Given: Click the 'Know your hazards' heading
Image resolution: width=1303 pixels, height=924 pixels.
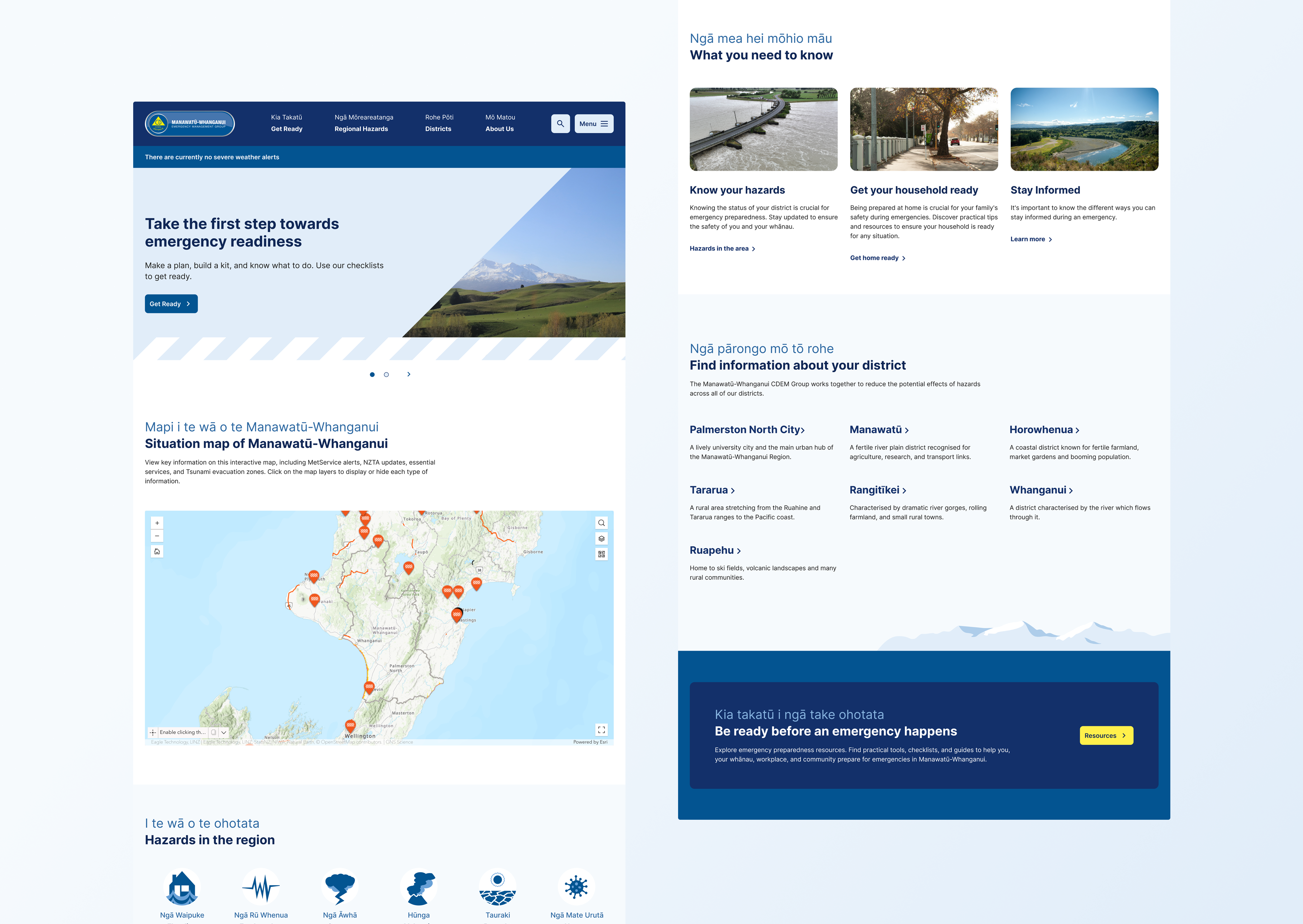Looking at the screenshot, I should pos(737,190).
